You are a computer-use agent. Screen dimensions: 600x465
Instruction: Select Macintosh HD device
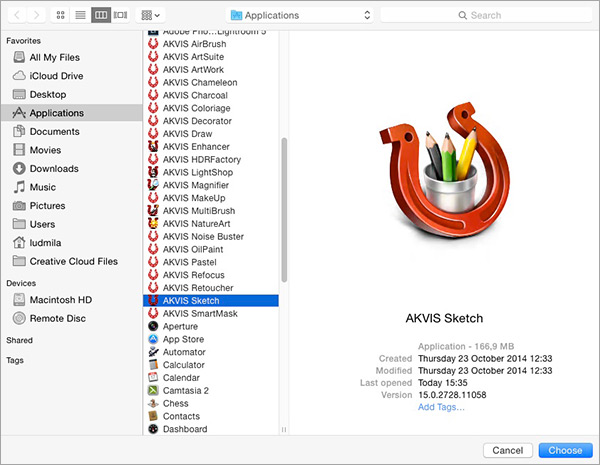click(x=72, y=300)
